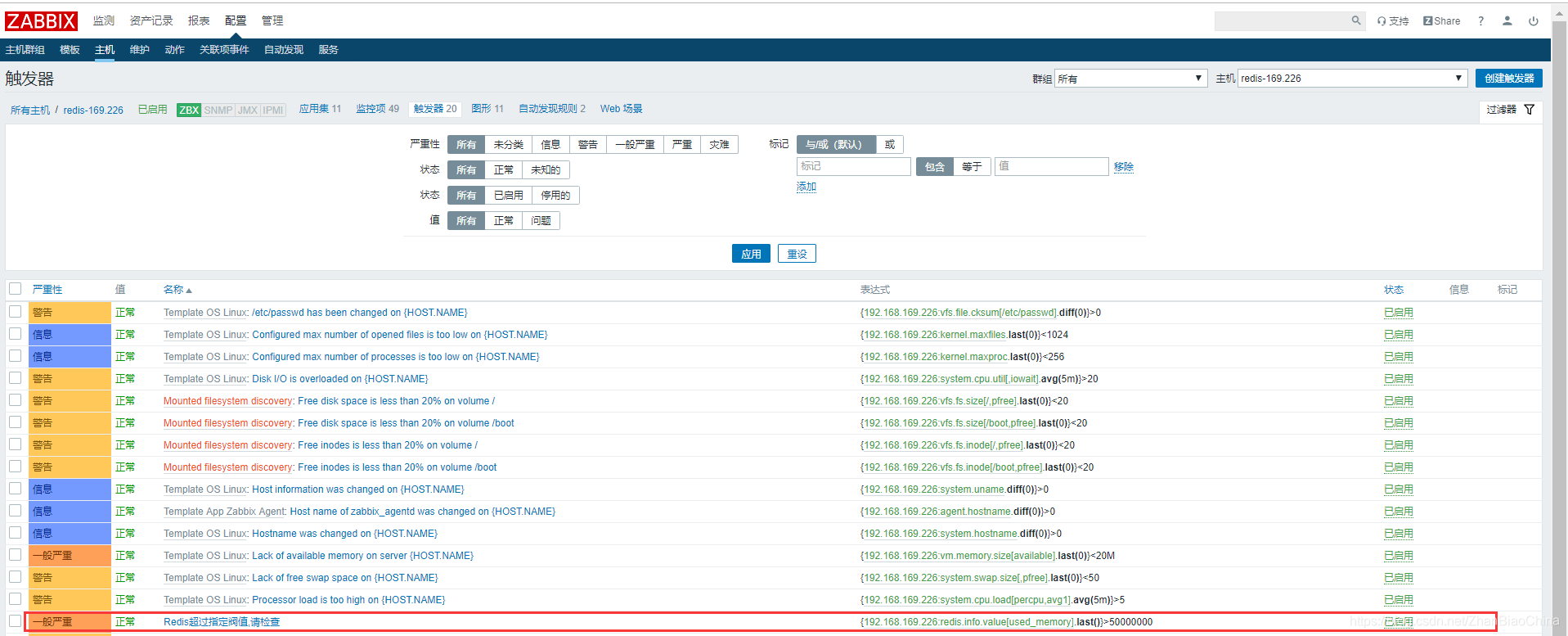Screen dimensions: 1568x636
Task: Check the Lack of available memory row
Action: point(15,555)
